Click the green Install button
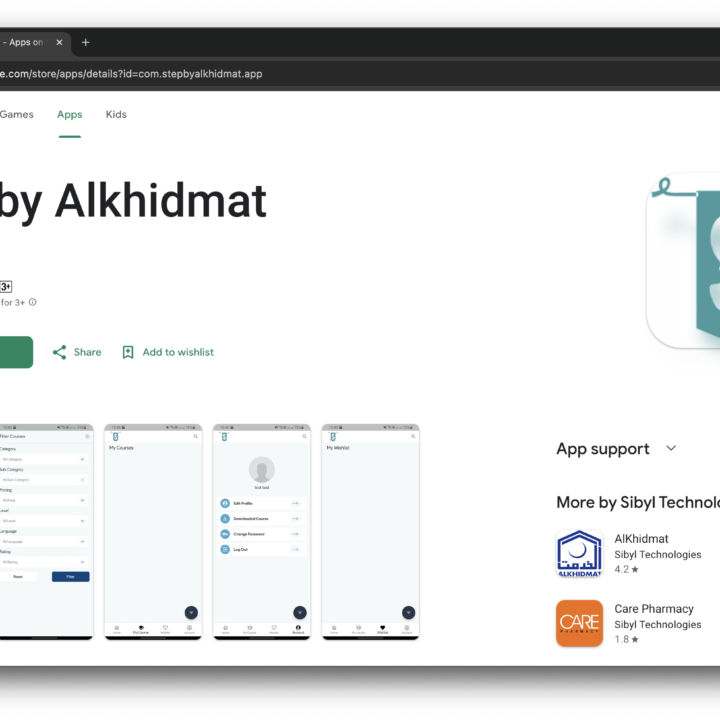This screenshot has width=720, height=720. click(16, 352)
